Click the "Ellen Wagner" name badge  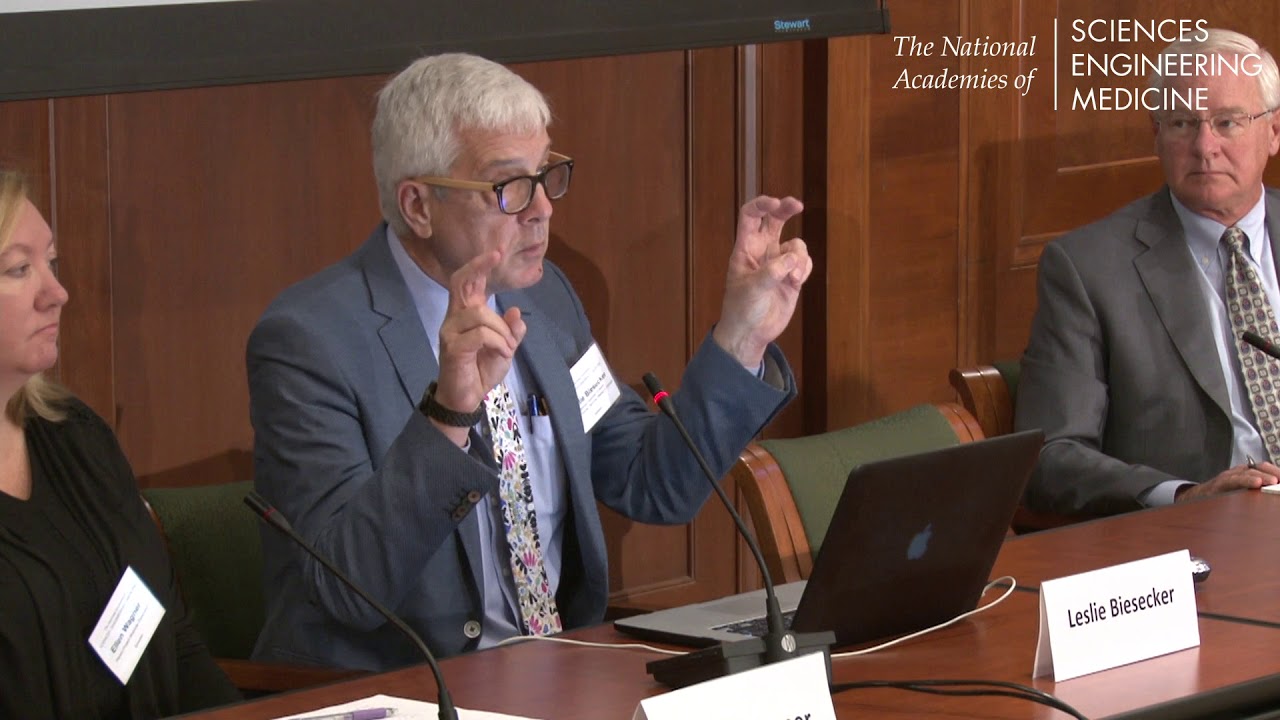coord(126,625)
